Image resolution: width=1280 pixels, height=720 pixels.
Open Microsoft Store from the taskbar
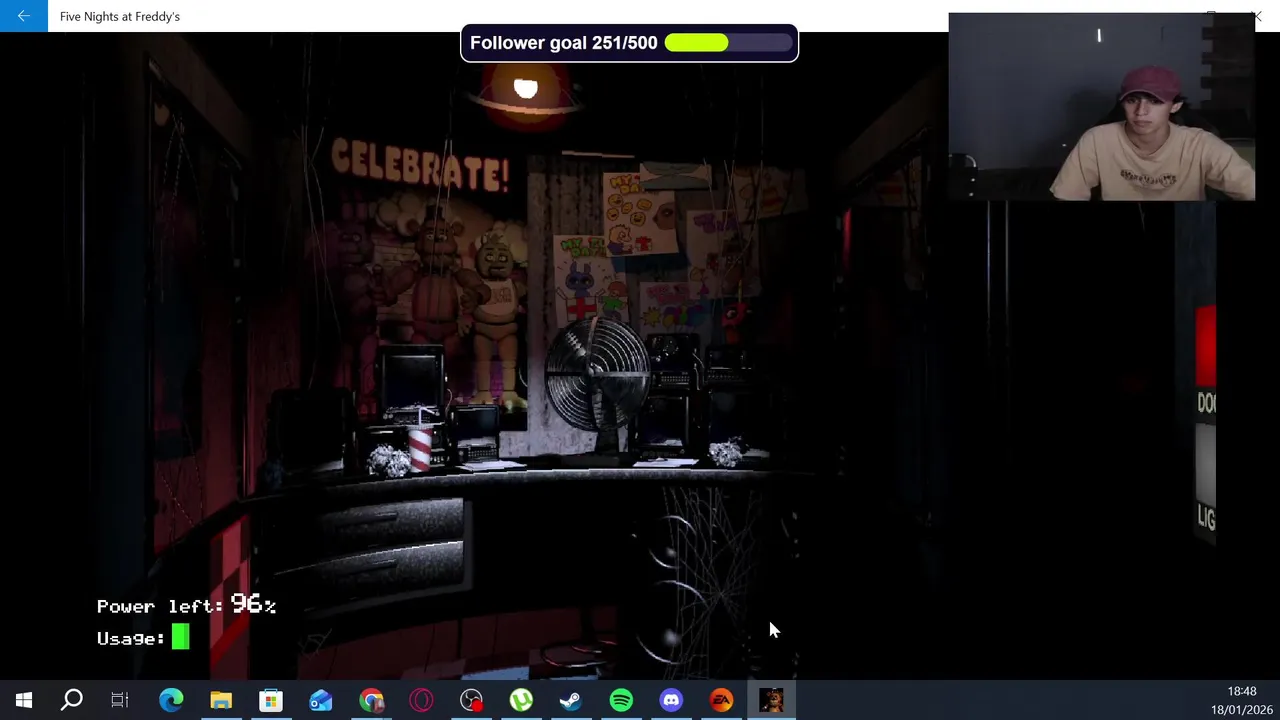[271, 700]
